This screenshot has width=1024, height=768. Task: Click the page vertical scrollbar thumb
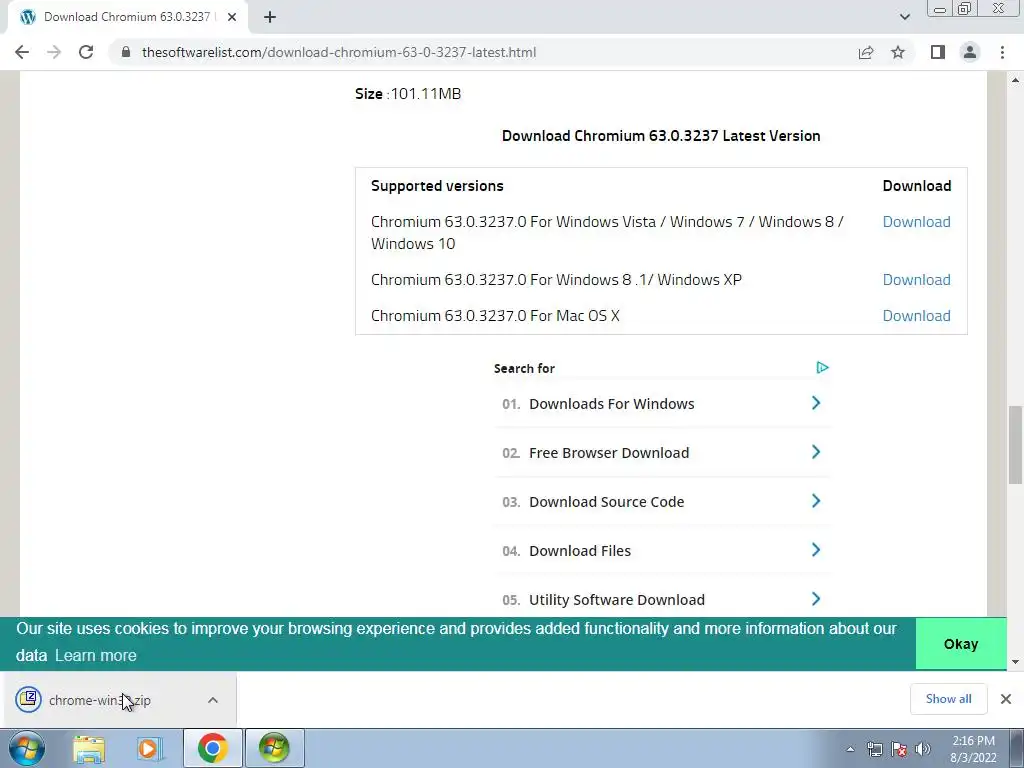[x=1015, y=445]
